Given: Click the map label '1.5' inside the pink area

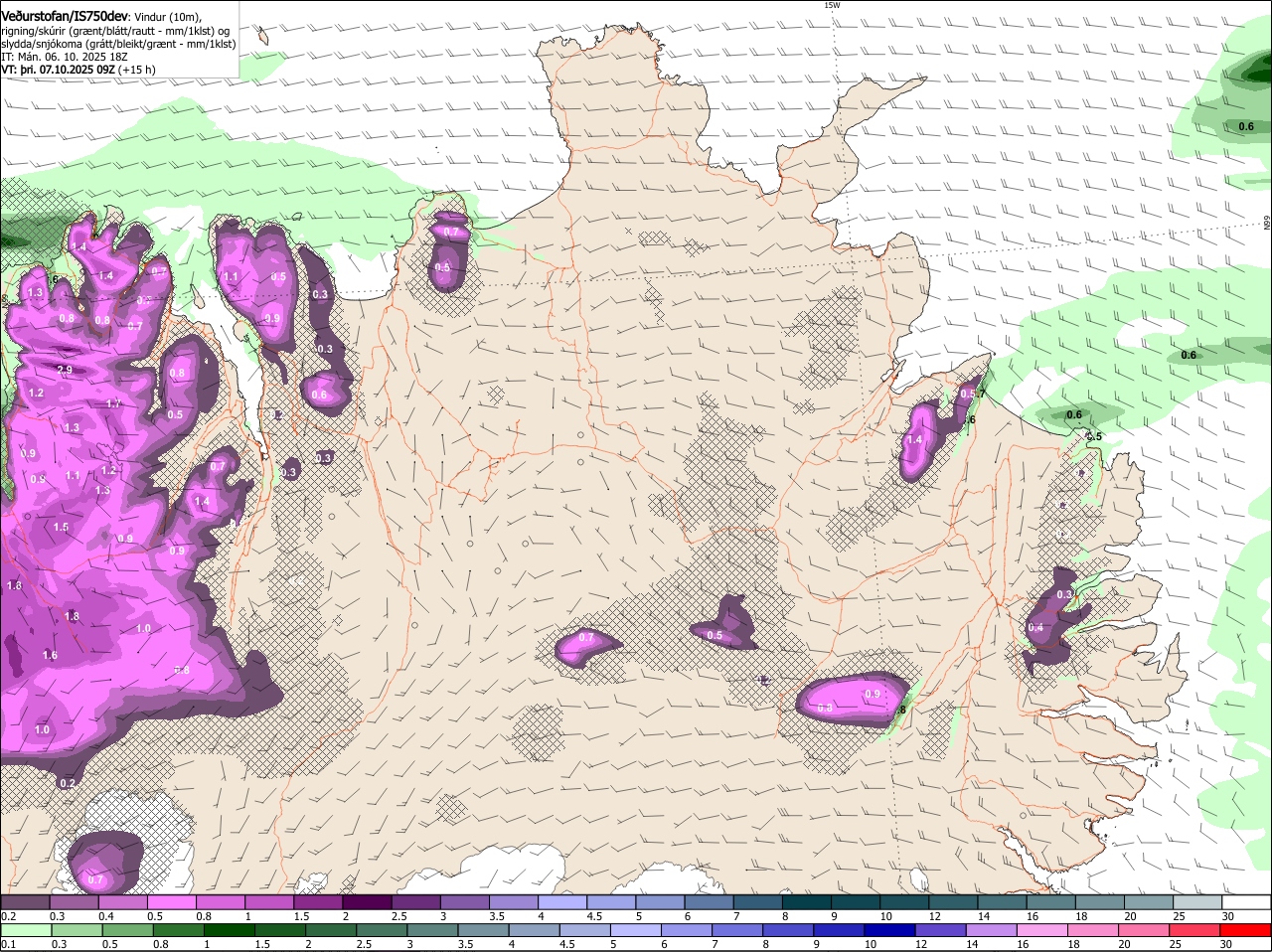Looking at the screenshot, I should point(61,527).
